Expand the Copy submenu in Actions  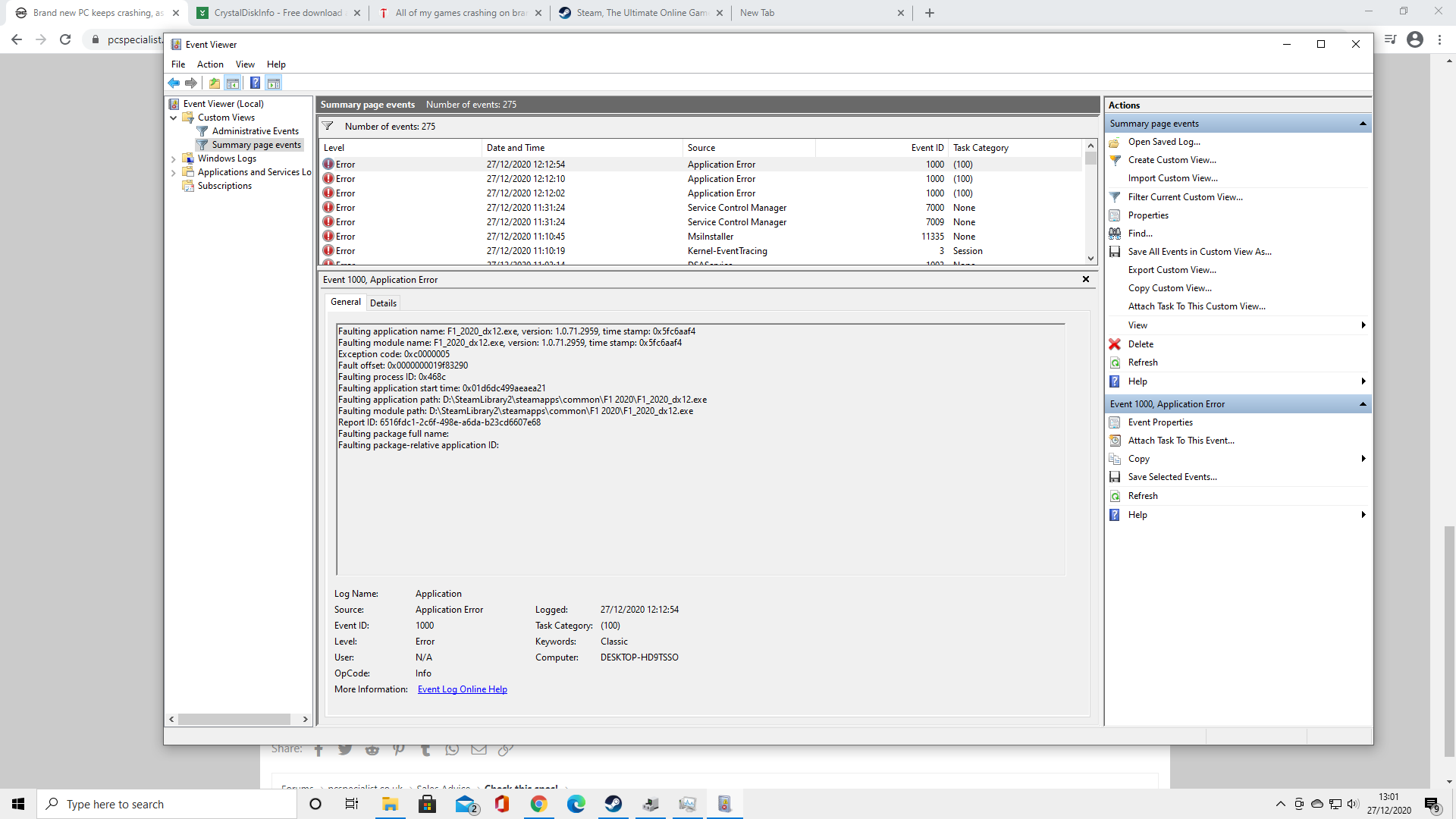(x=1363, y=459)
